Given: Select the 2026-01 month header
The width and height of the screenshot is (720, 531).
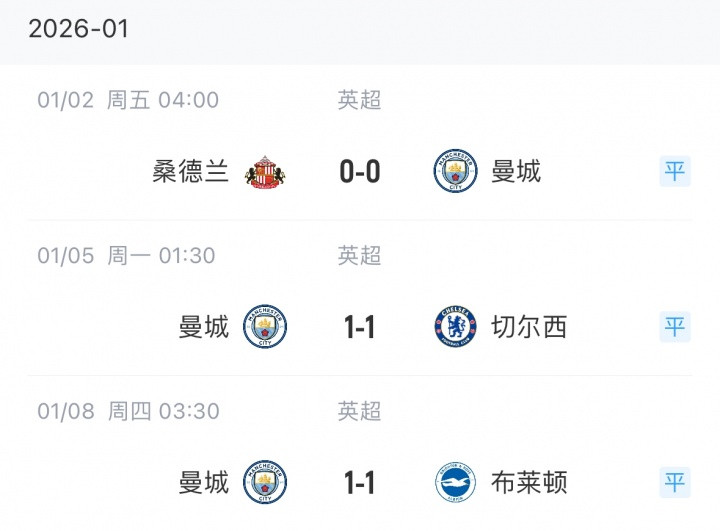Looking at the screenshot, I should [x=79, y=29].
